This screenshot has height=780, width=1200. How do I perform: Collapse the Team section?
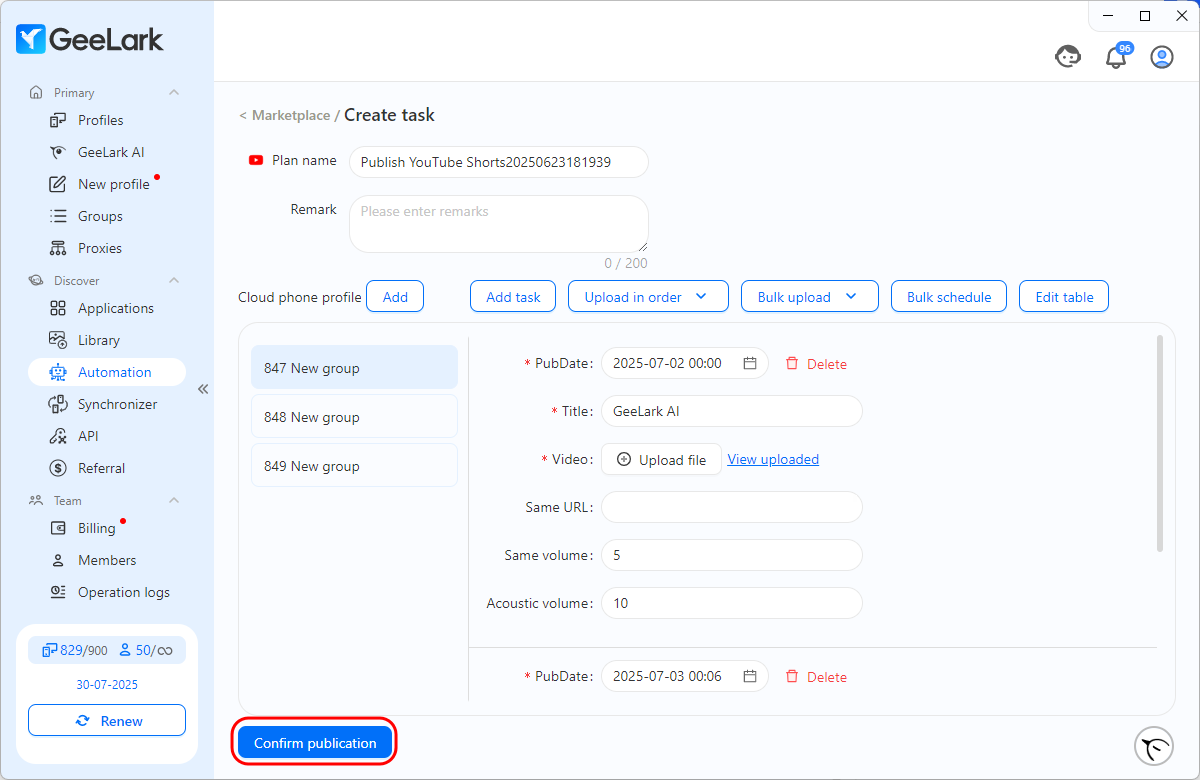click(174, 500)
